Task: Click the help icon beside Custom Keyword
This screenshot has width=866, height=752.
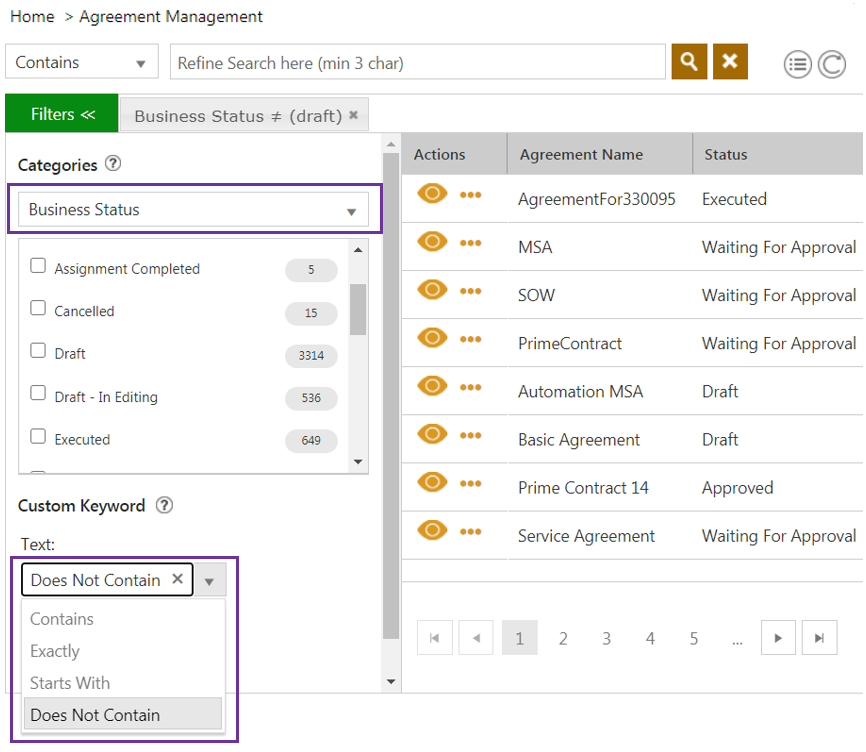Action: pos(165,505)
